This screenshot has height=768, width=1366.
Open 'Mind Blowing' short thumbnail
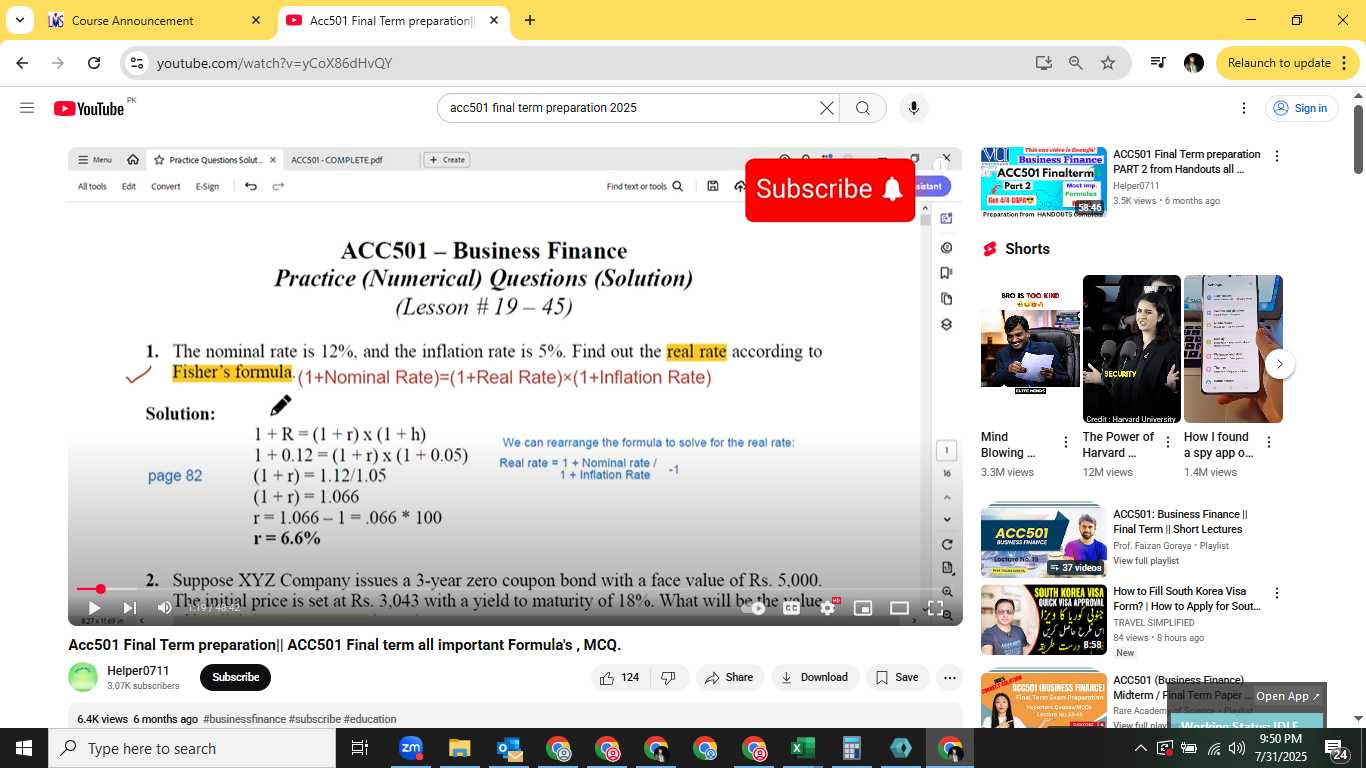point(1030,349)
